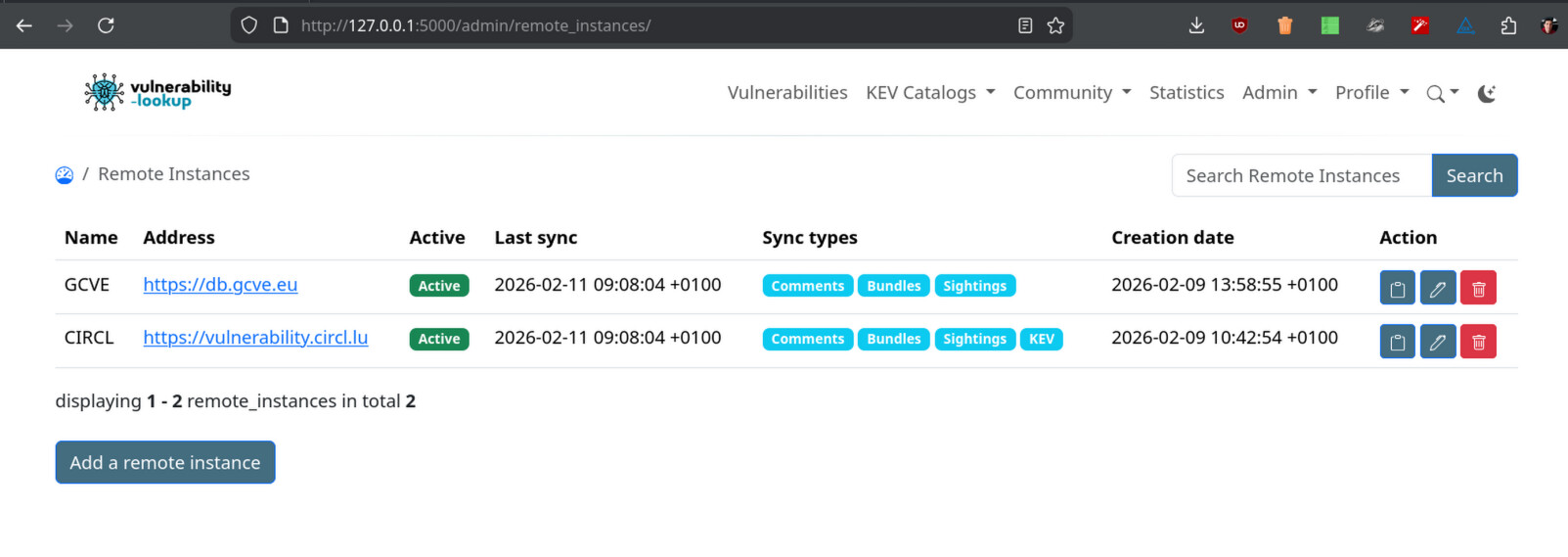Open the Profile dropdown menu
This screenshot has width=1568, height=557.
point(1371,93)
